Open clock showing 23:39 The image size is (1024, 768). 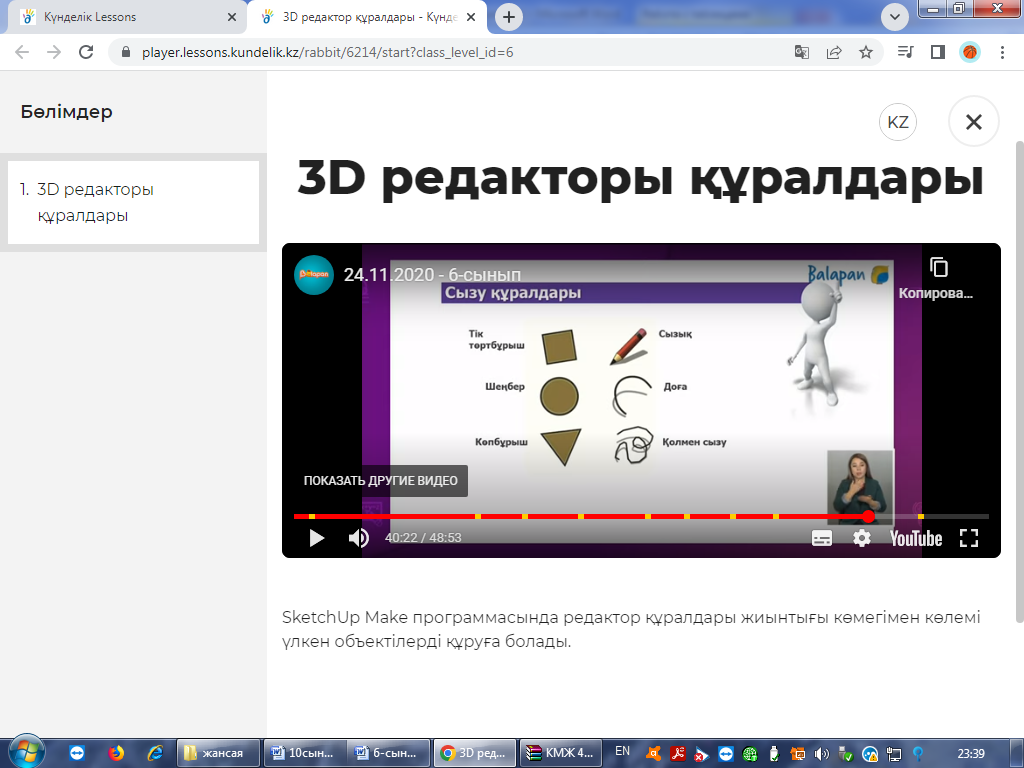[970, 754]
